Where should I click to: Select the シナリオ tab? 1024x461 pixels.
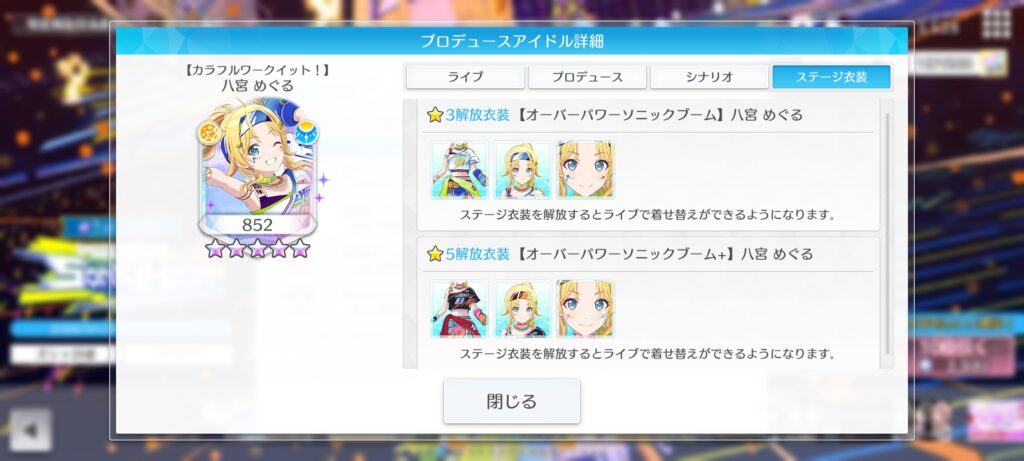[709, 77]
